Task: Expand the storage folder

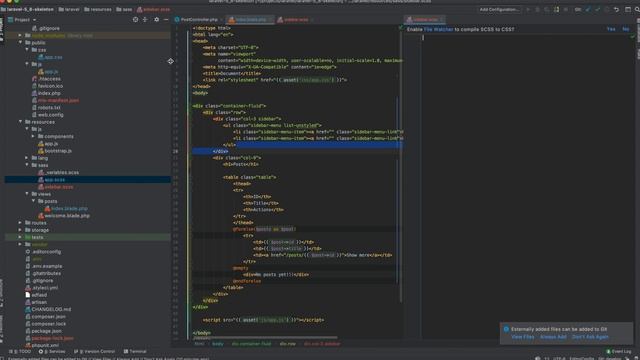Action: [x=20, y=230]
